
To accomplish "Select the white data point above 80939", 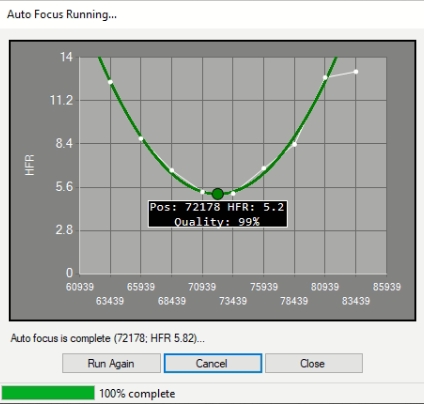I will point(325,78).
